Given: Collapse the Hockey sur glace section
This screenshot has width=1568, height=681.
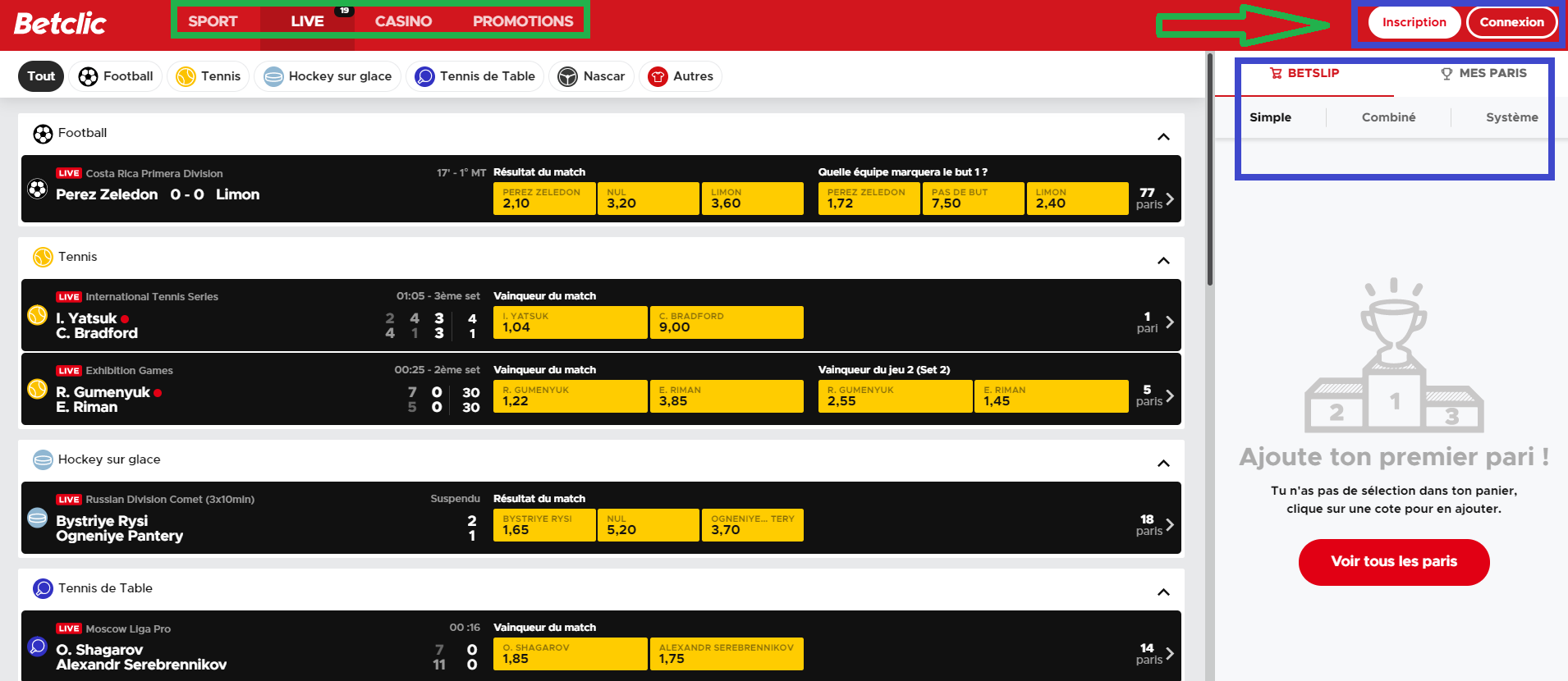Looking at the screenshot, I should 1163,463.
